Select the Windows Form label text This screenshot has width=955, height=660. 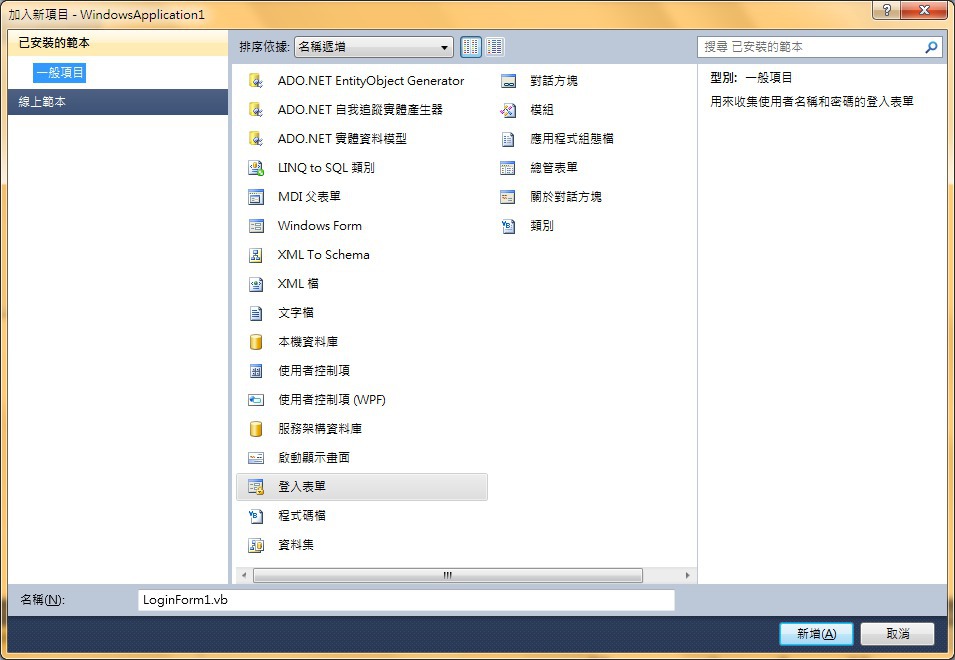click(x=320, y=226)
